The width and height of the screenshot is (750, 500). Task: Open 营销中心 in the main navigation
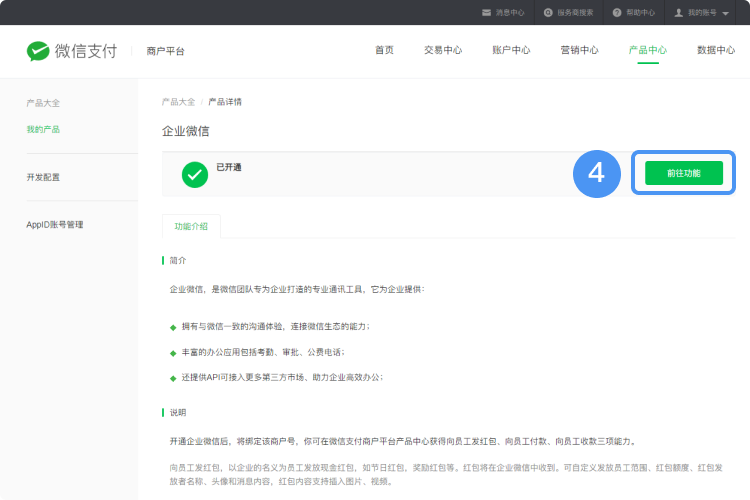pyautogui.click(x=579, y=50)
